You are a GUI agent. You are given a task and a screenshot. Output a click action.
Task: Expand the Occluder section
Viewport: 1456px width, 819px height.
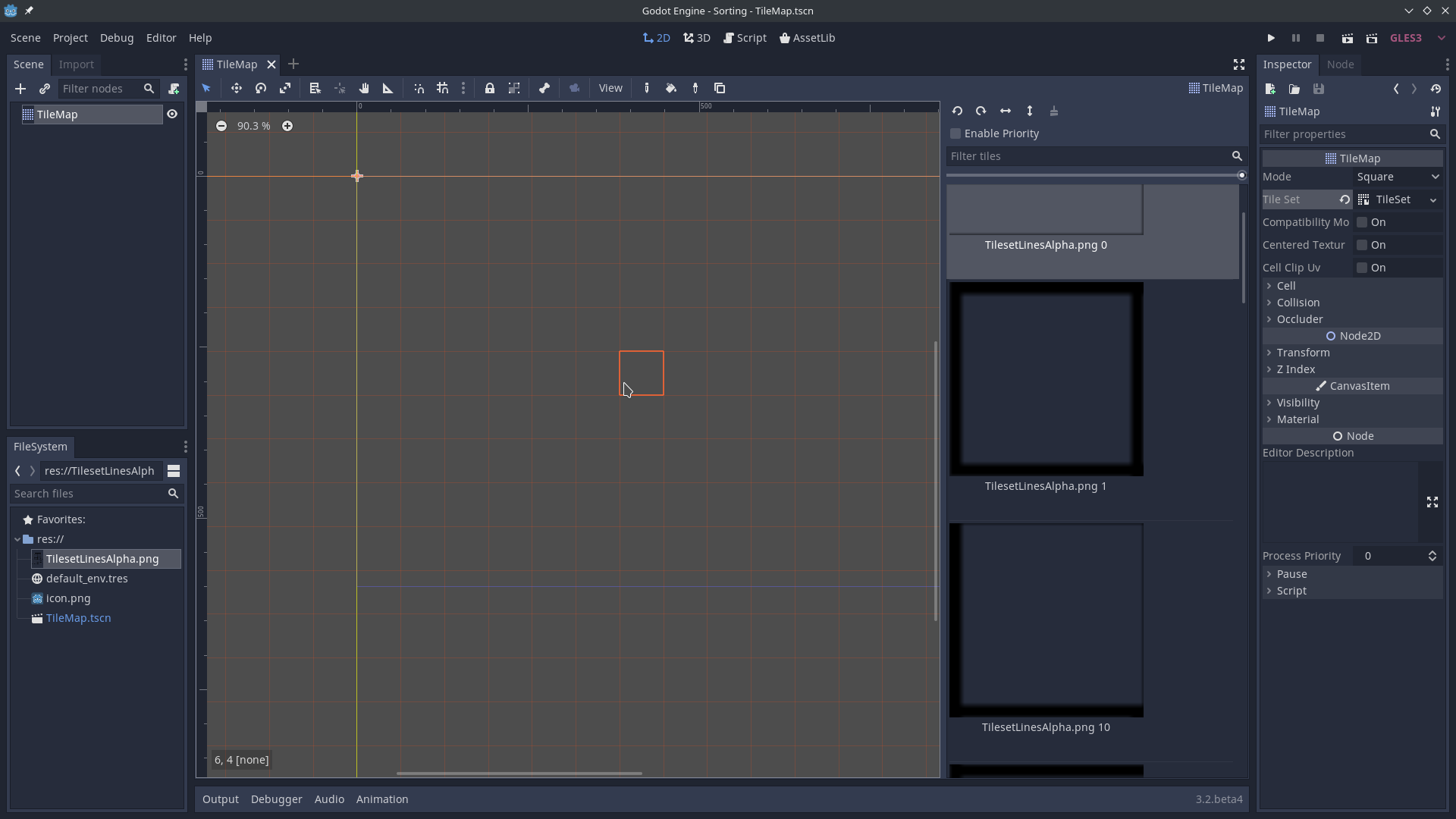pos(1352,319)
